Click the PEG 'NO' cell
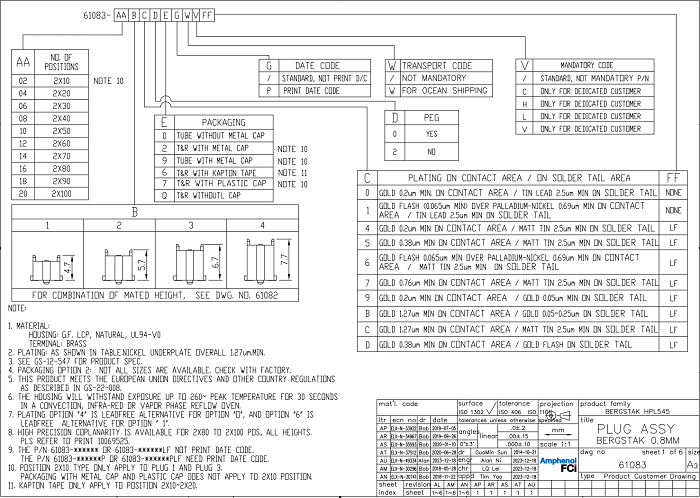The height and width of the screenshot is (498, 700). tap(431, 152)
